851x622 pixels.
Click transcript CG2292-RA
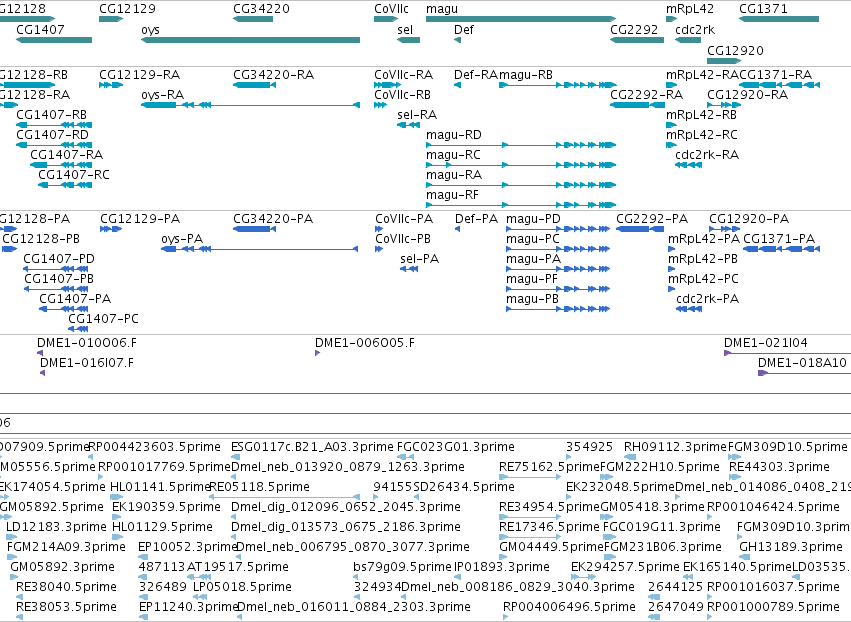(x=637, y=105)
